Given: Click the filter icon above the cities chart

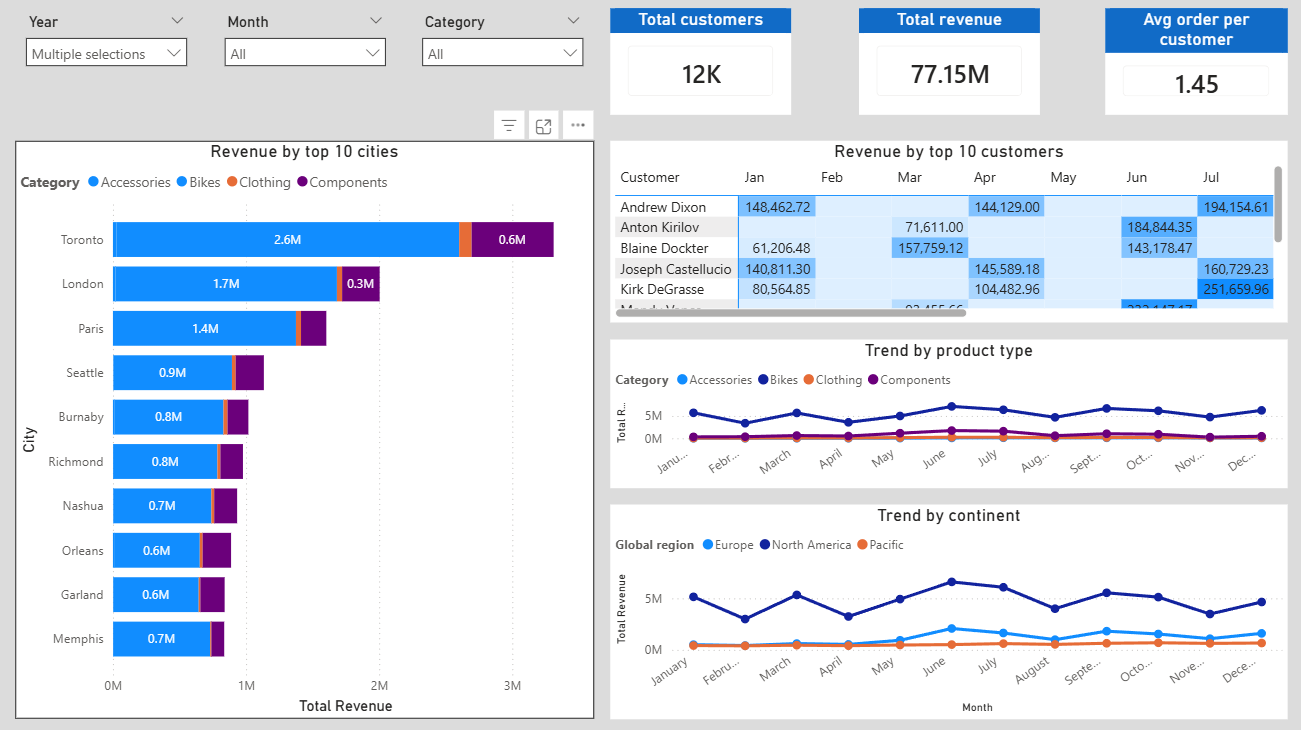Looking at the screenshot, I should 509,125.
